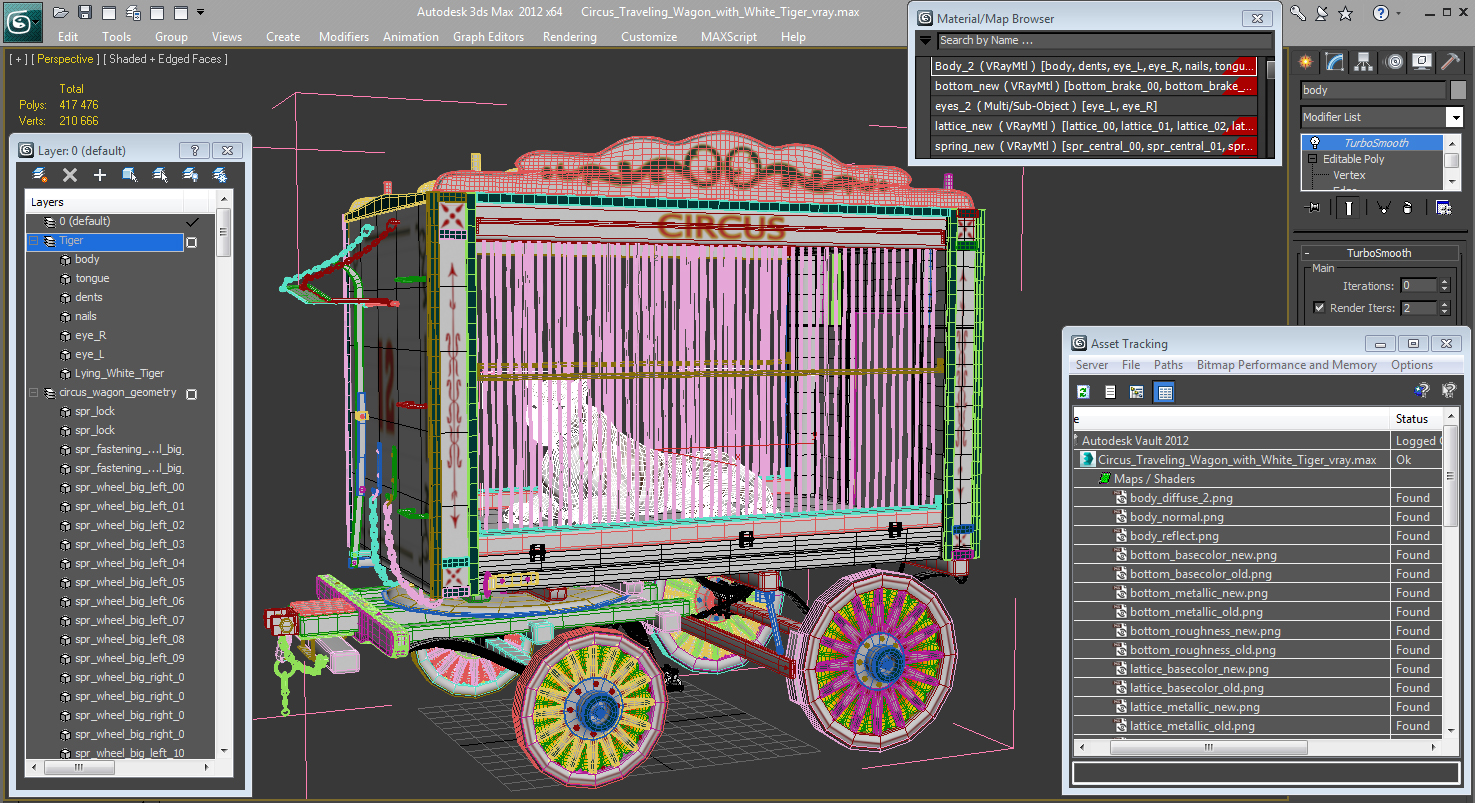
Task: Open the Modifiers menu
Action: (344, 37)
